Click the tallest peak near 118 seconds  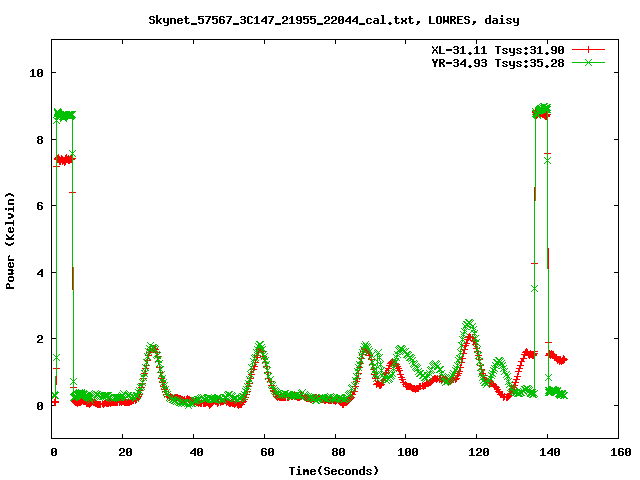(x=469, y=324)
